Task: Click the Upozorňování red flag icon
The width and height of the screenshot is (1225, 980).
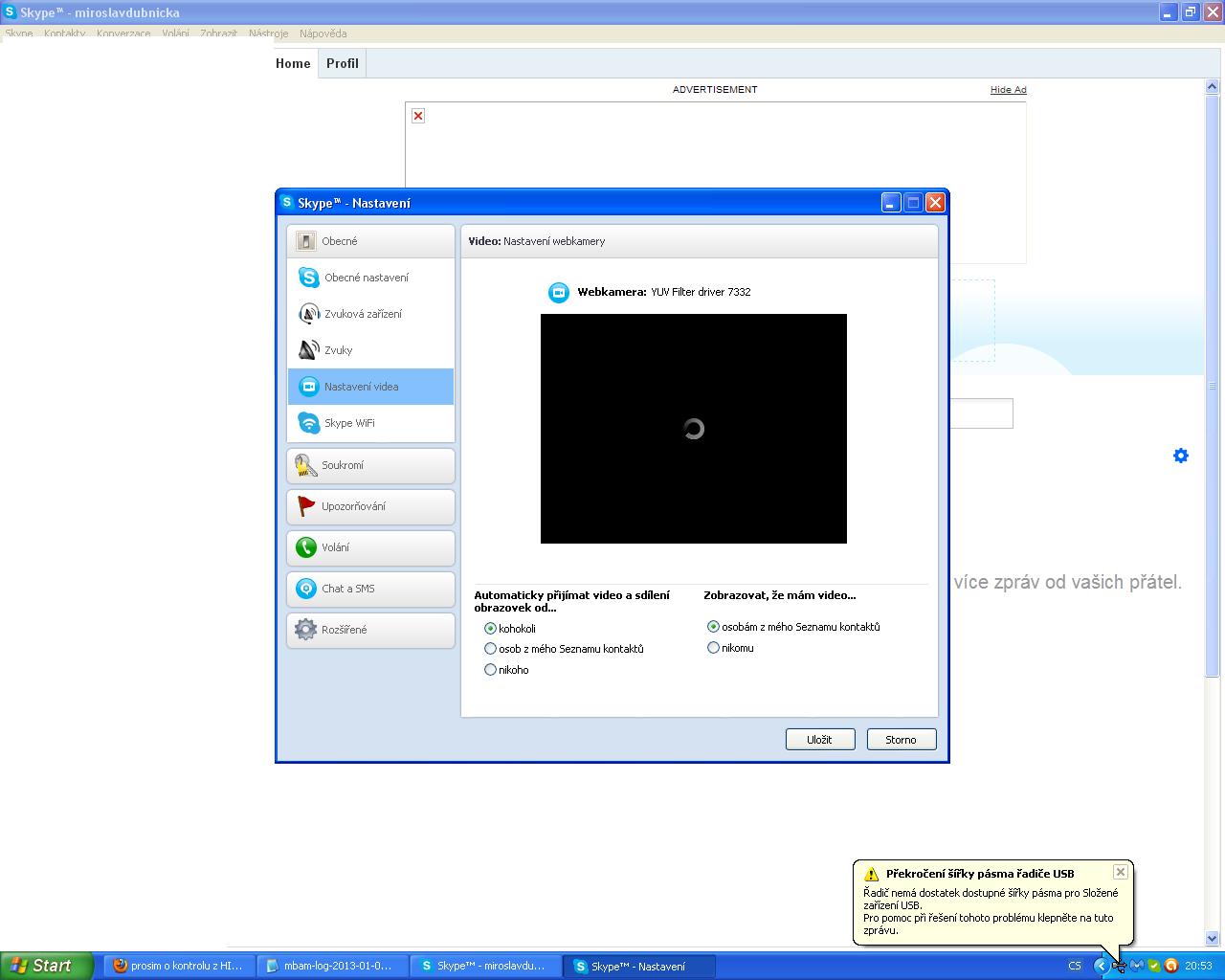Action: coord(305,506)
